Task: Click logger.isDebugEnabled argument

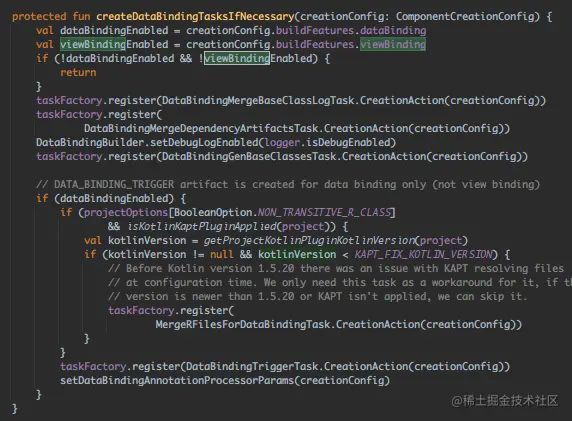Action: click(327, 142)
